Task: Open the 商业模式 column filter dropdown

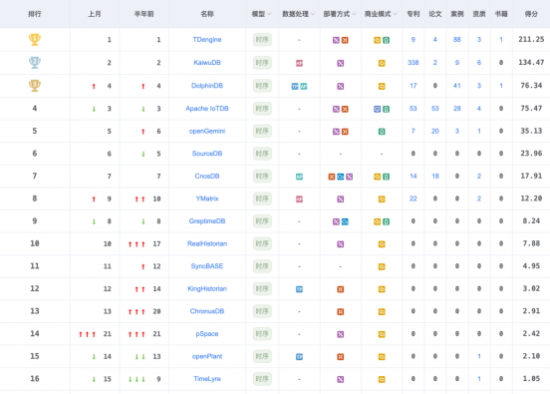Action: tap(395, 14)
